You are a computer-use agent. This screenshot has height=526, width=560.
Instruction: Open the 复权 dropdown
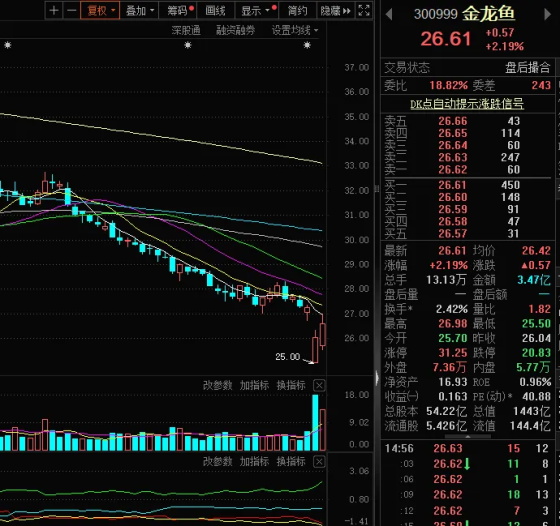point(100,10)
